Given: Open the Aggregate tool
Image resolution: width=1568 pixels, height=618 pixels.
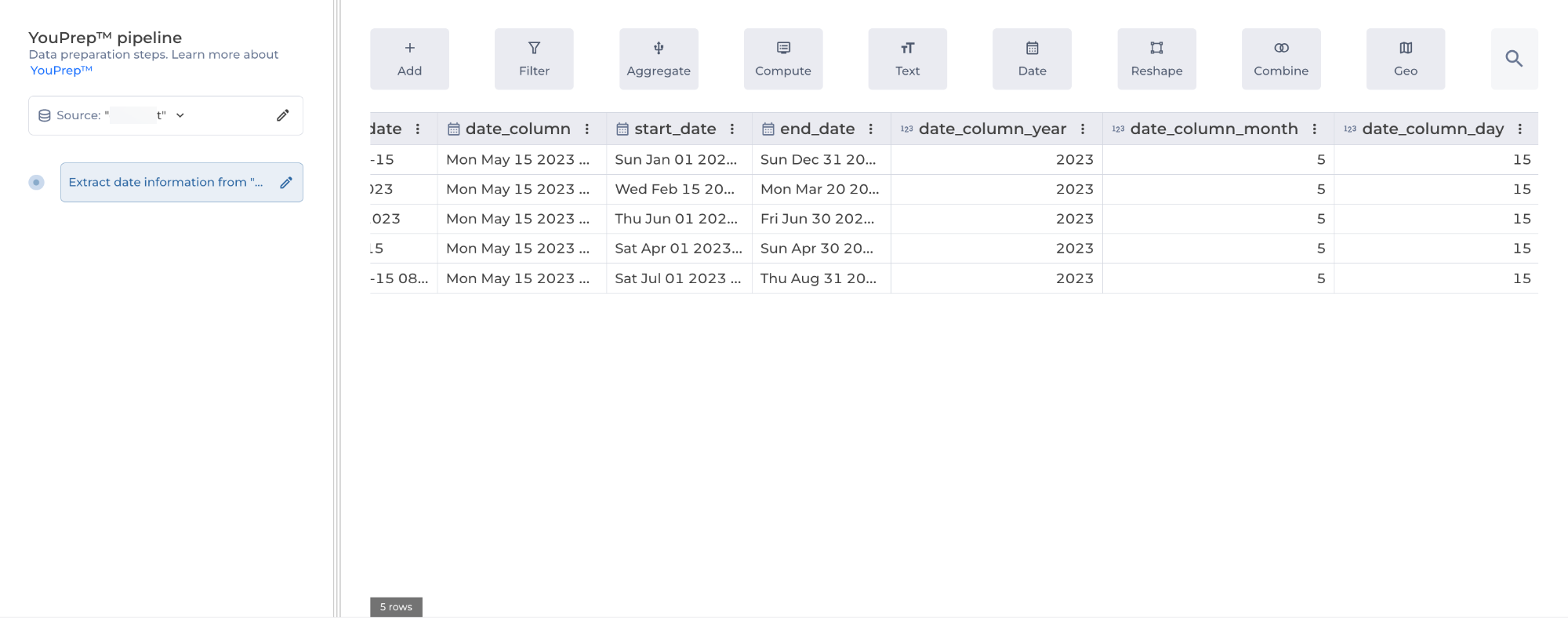Looking at the screenshot, I should pos(659,59).
